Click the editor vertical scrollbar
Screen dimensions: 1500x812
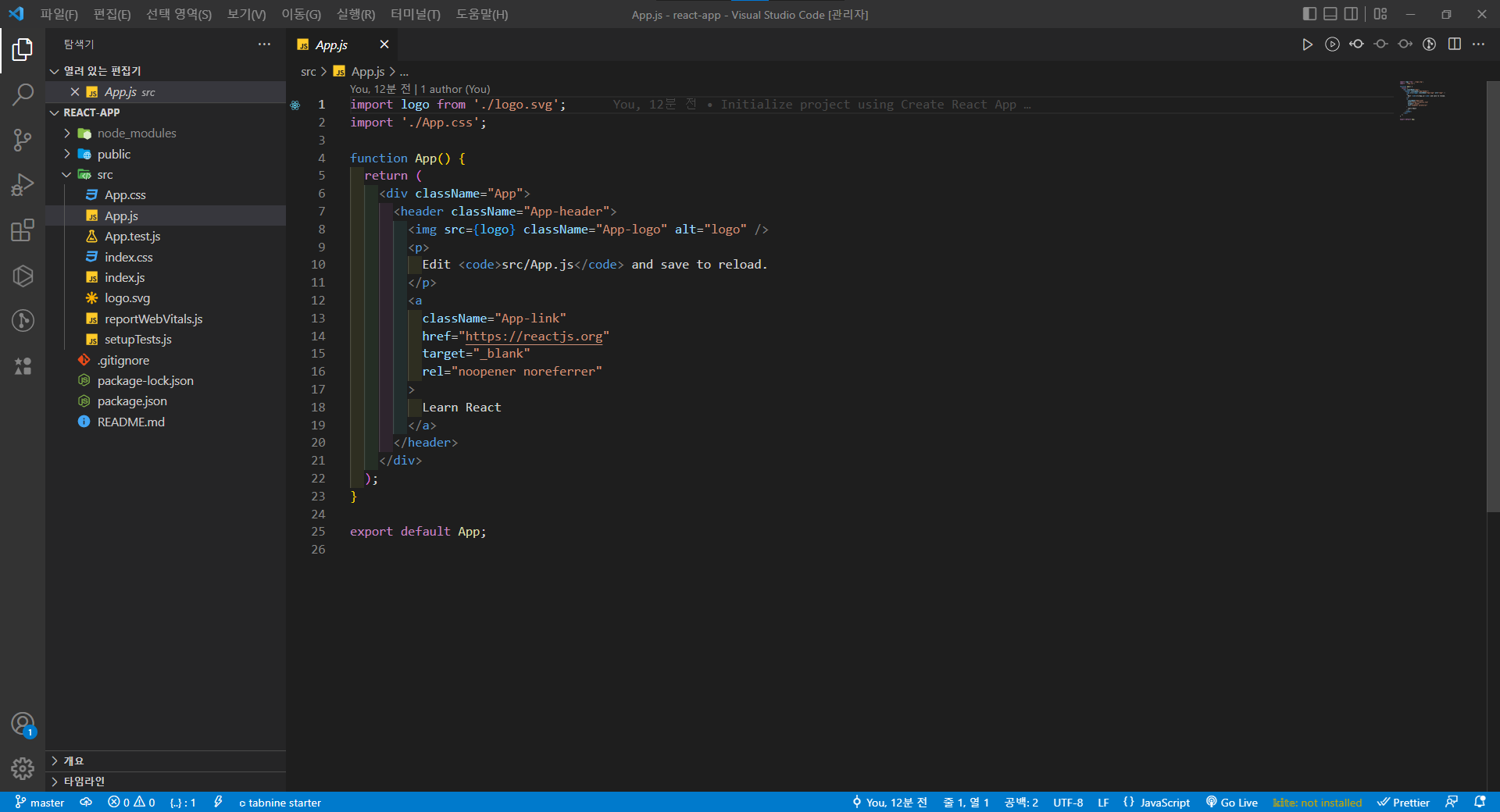click(x=1493, y=297)
